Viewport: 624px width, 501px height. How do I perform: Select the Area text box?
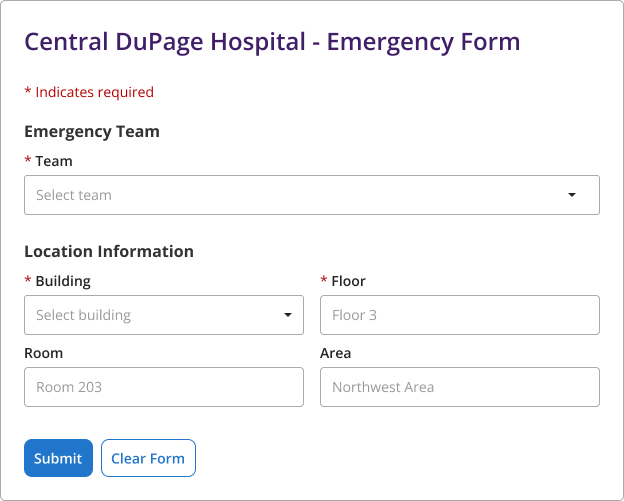tap(459, 387)
